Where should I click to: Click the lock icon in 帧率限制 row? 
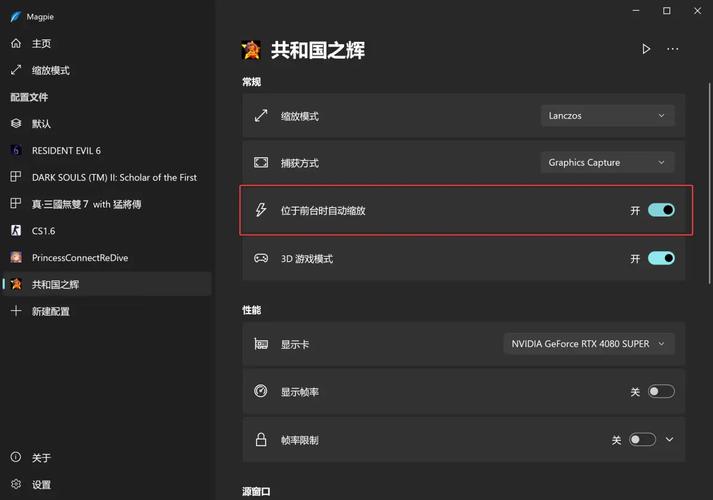tap(261, 440)
